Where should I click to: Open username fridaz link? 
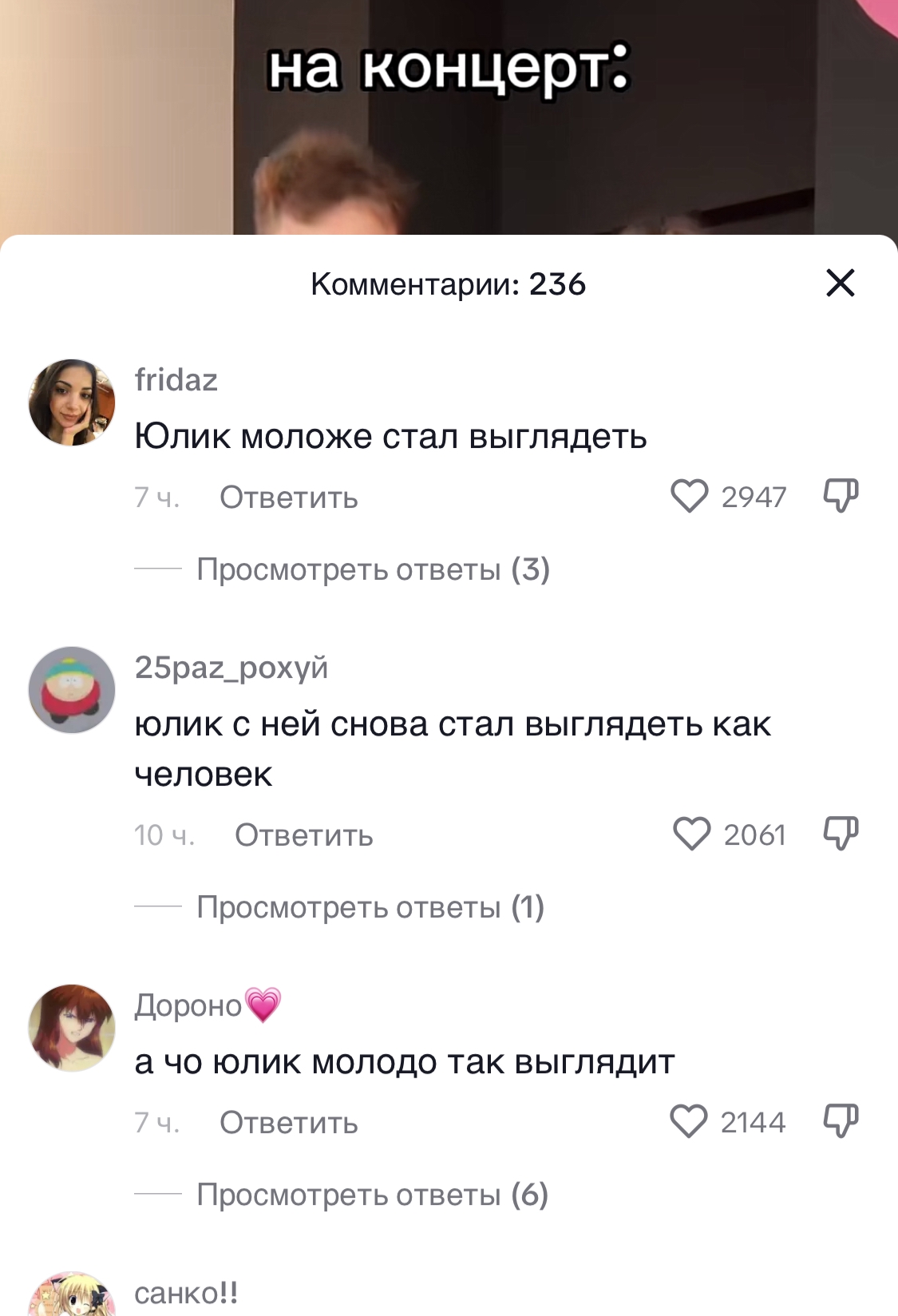tap(176, 380)
